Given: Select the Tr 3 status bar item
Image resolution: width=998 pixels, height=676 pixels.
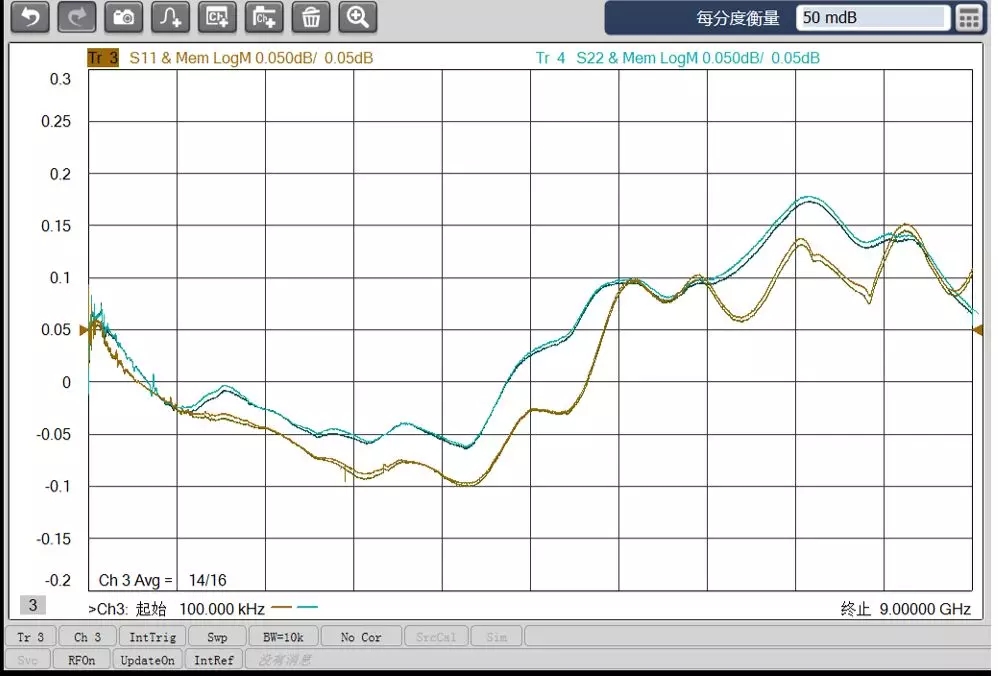Looking at the screenshot, I should [31, 637].
